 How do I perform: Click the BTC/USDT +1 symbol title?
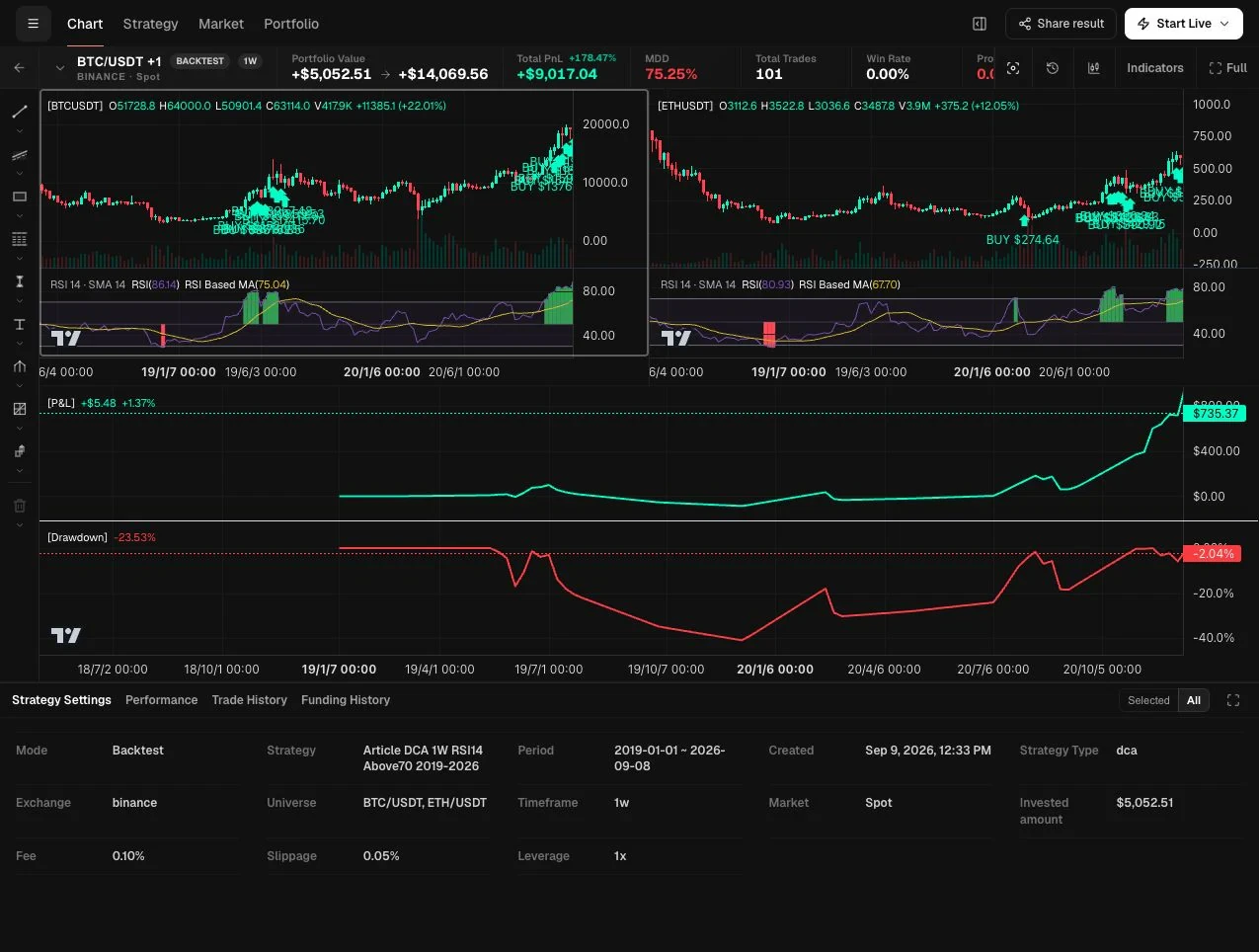118,61
